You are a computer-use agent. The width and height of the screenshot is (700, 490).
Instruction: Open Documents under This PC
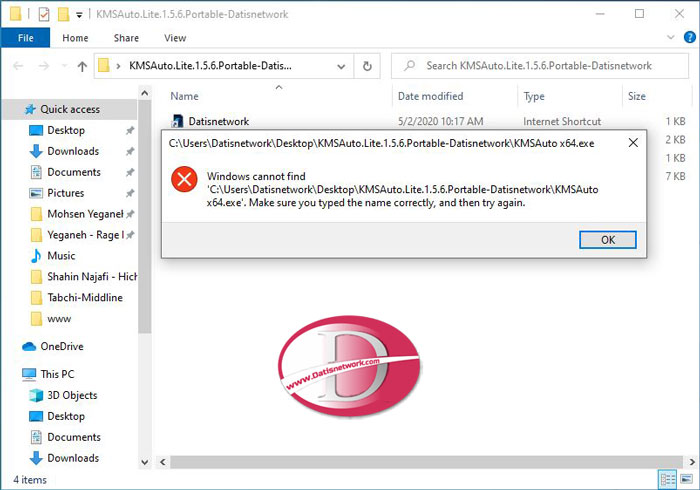click(x=74, y=437)
